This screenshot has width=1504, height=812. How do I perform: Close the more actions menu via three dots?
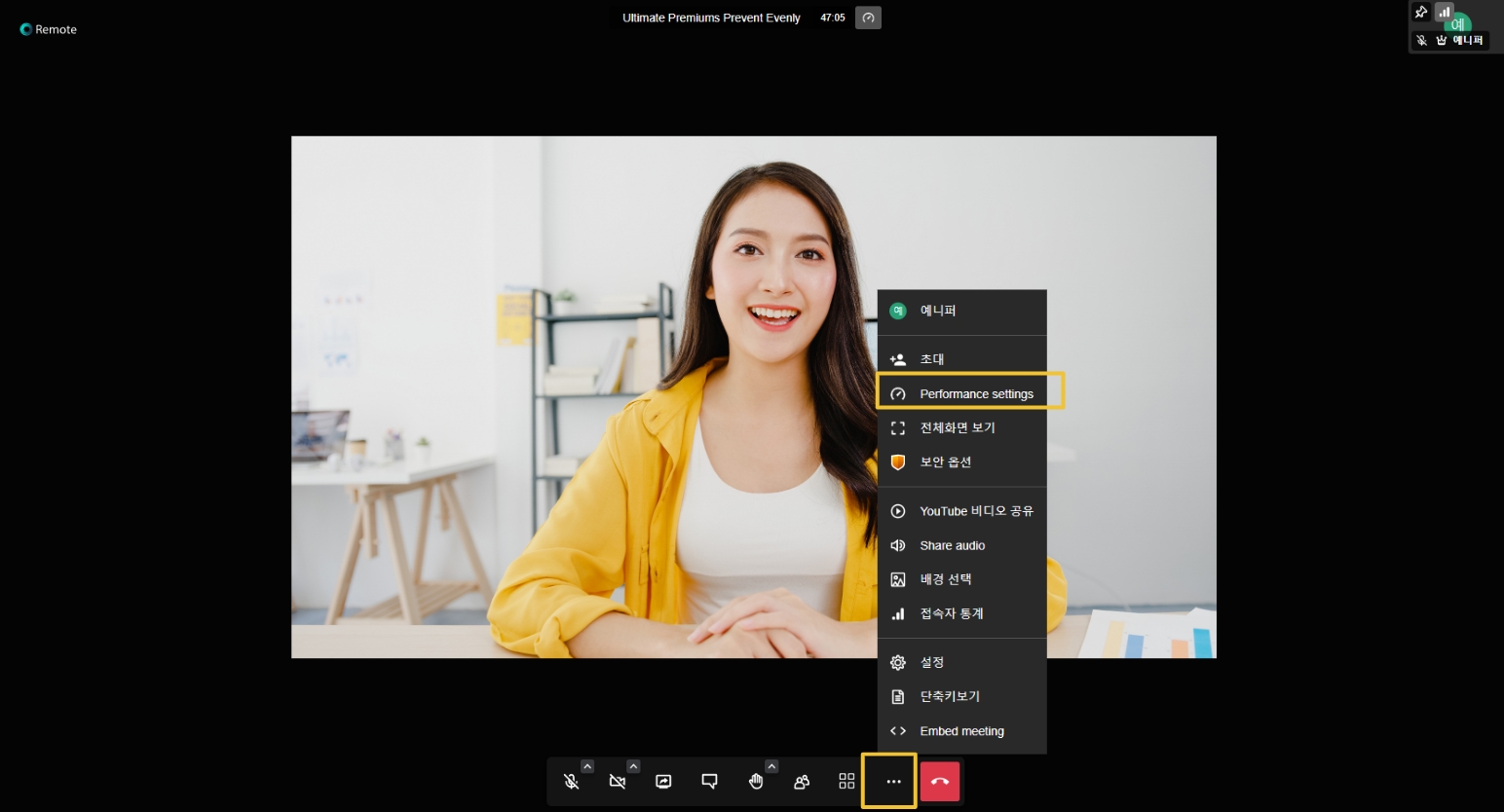tap(893, 782)
